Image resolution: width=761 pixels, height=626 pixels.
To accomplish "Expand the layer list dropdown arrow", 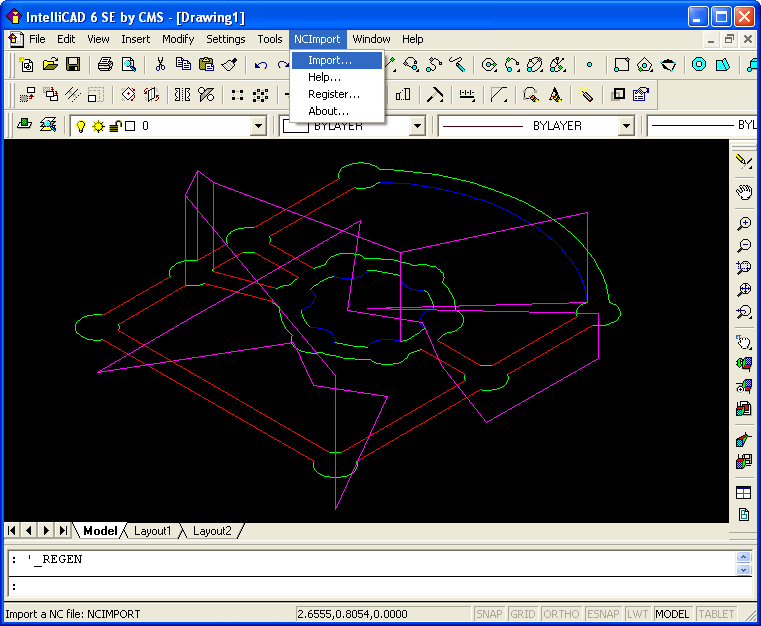I will pyautogui.click(x=259, y=127).
